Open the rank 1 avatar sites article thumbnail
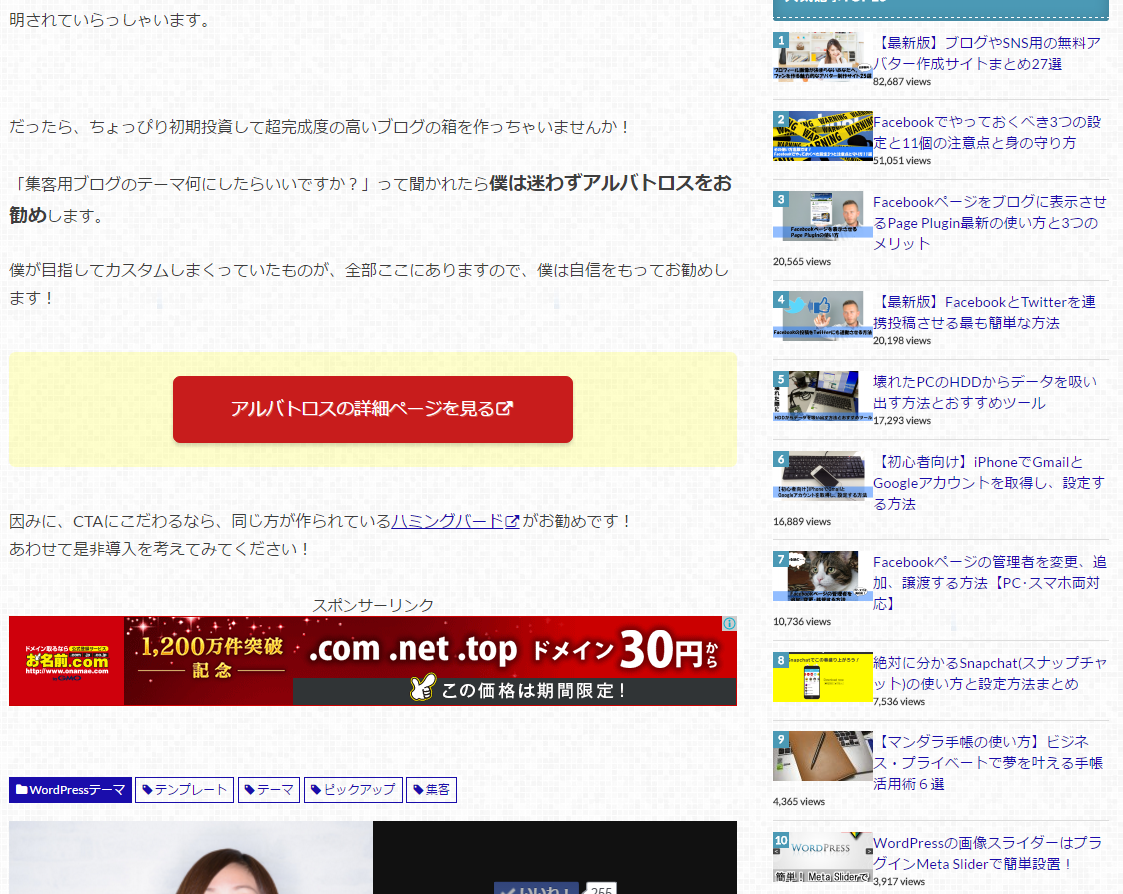 (x=822, y=57)
